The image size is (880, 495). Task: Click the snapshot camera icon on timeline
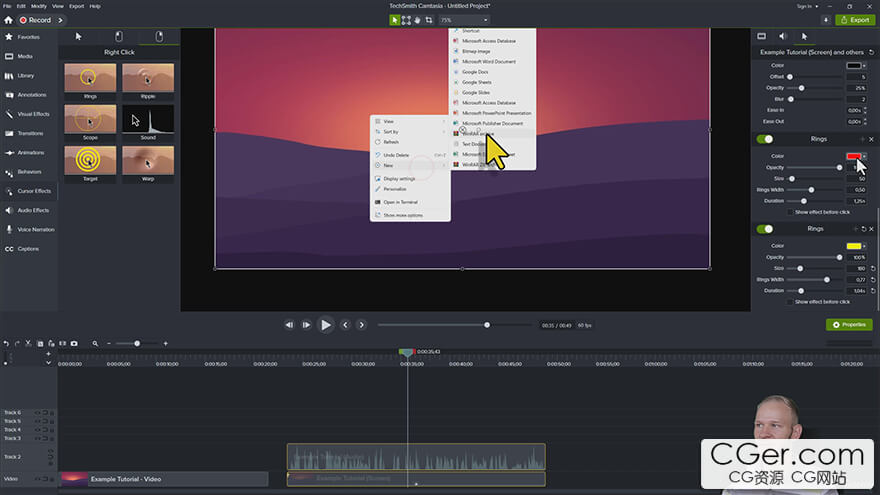[74, 343]
